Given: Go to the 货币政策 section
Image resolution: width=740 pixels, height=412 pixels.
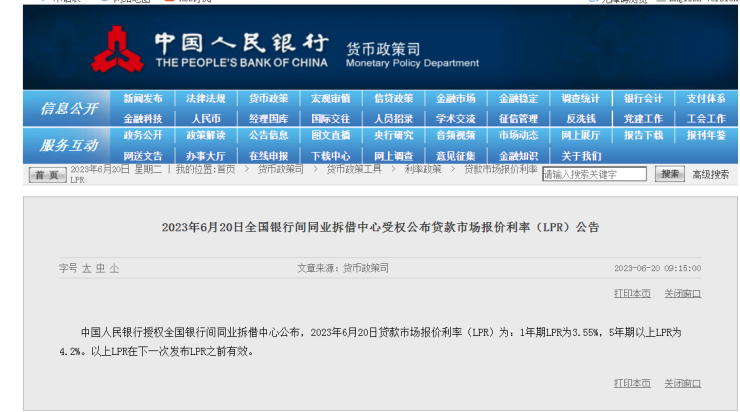Looking at the screenshot, I should tap(268, 99).
